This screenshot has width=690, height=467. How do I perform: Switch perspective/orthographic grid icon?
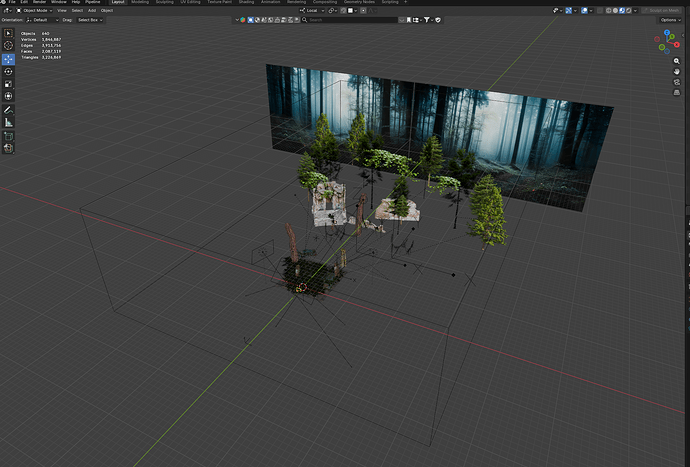(677, 92)
